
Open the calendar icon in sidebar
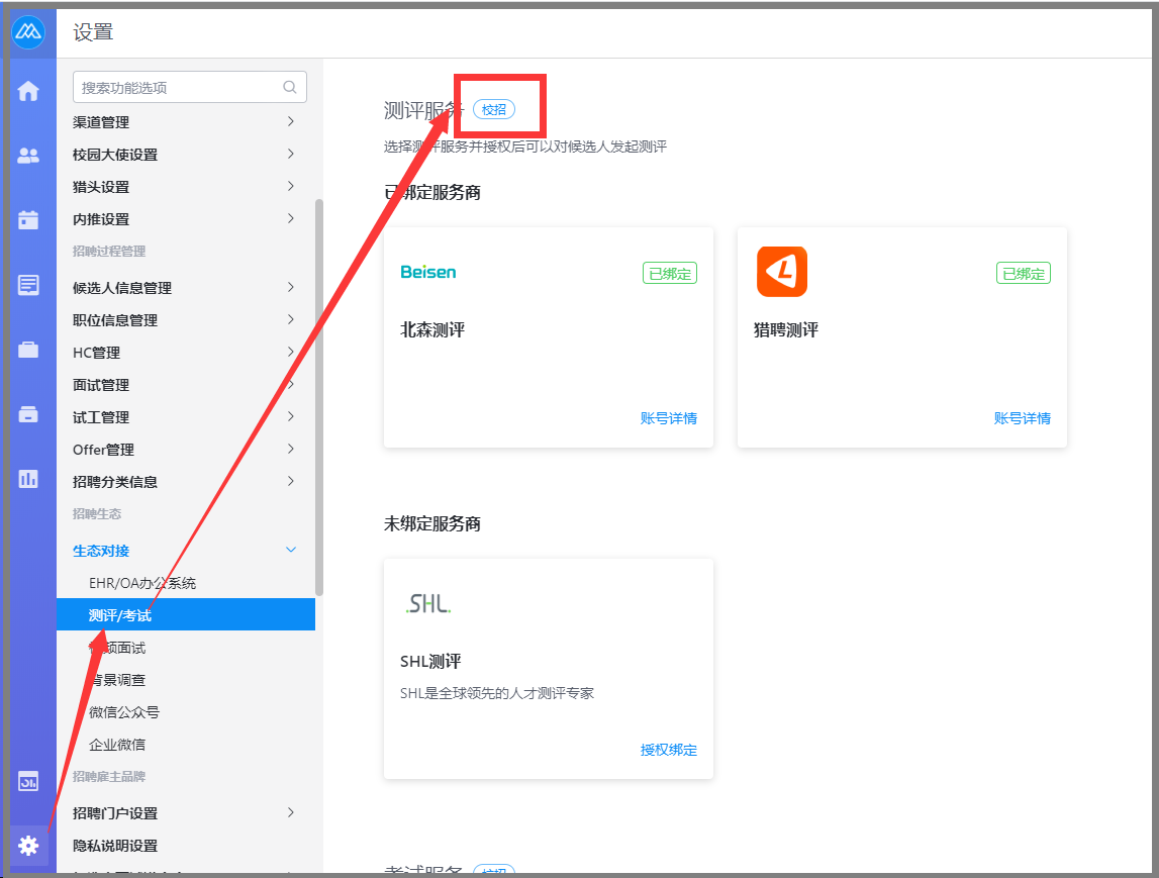point(28,220)
